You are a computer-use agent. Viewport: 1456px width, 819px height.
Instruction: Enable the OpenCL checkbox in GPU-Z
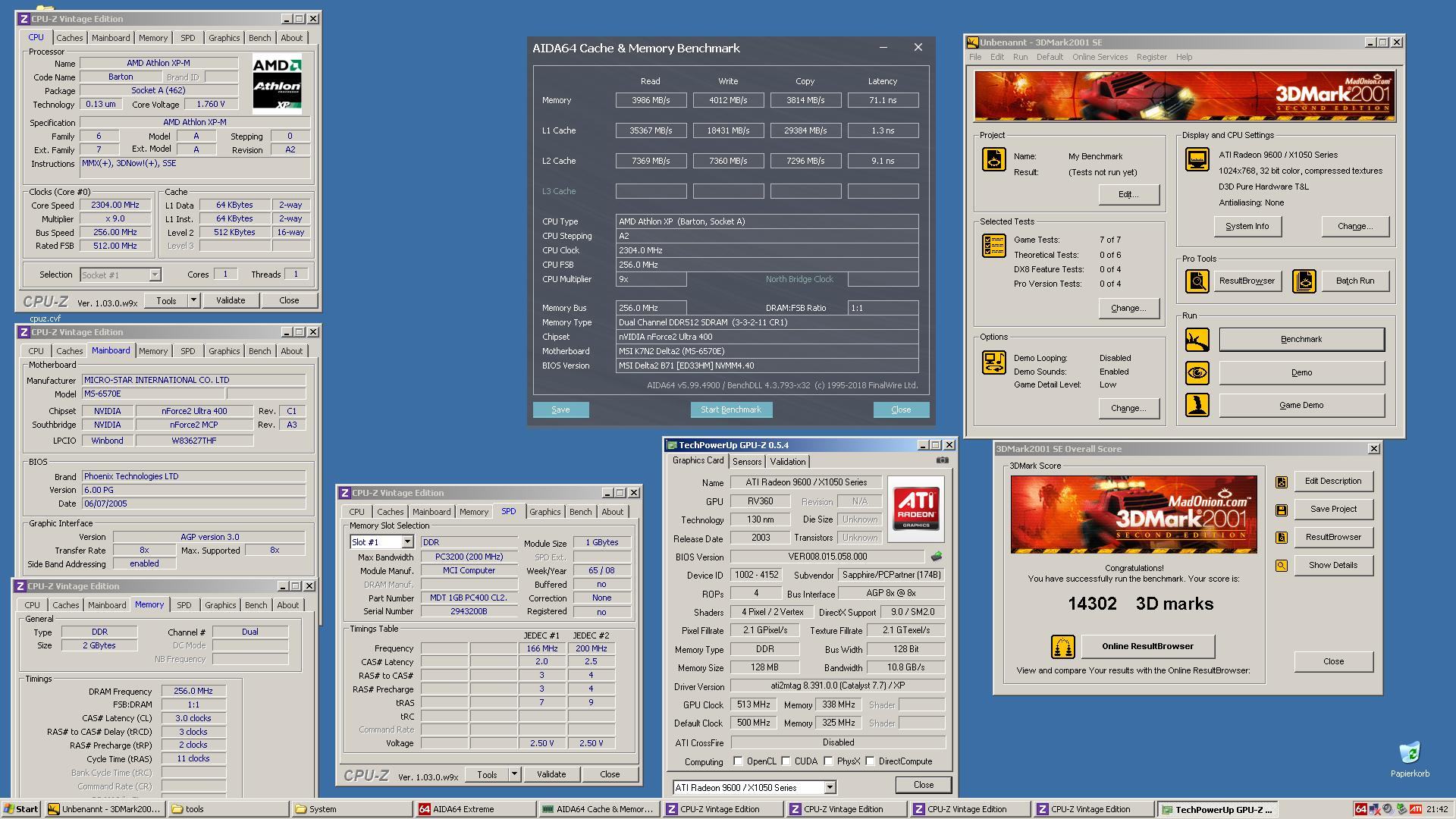point(738,761)
